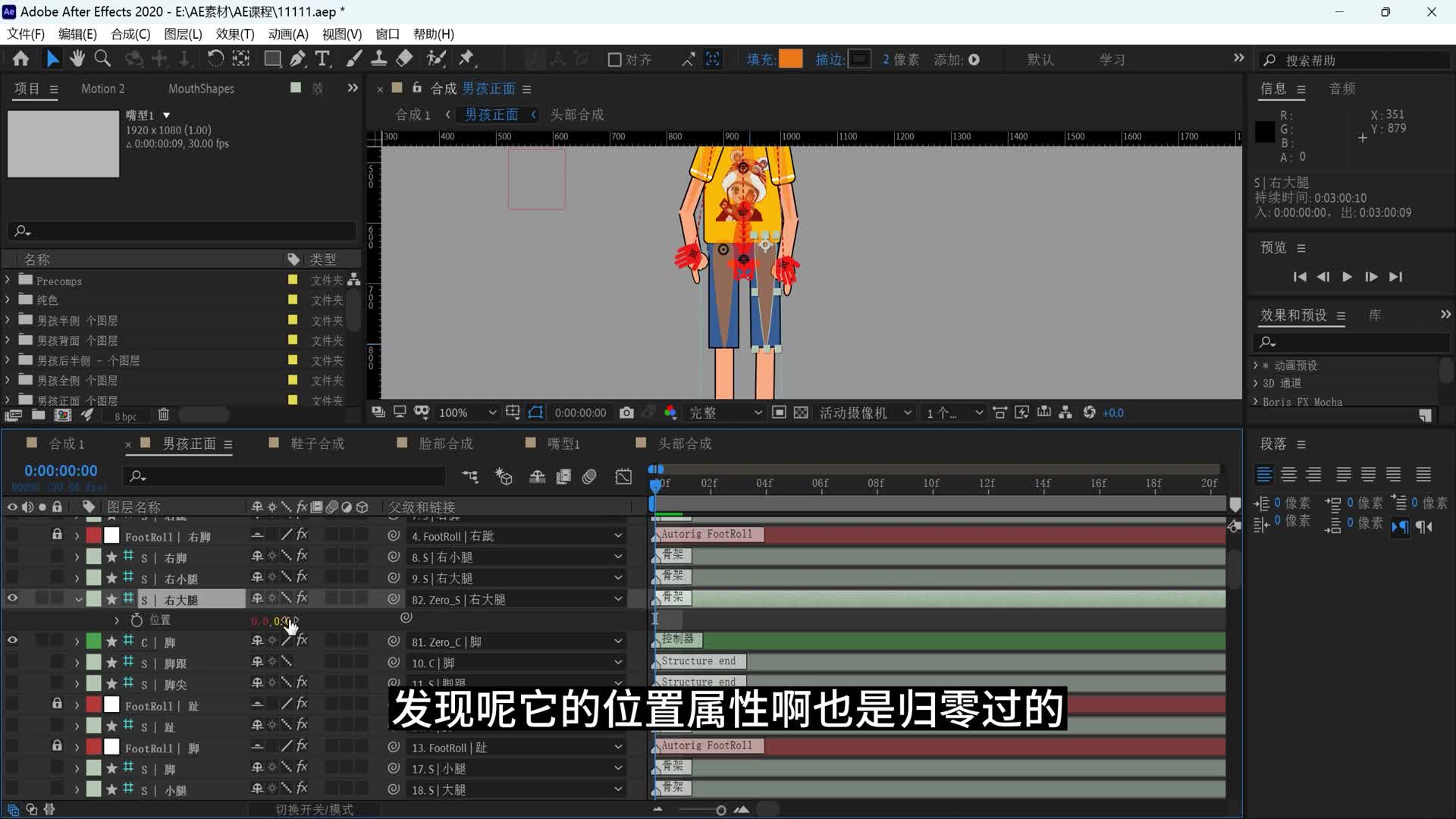Open the viewer zoom 100% dropdown
This screenshot has width=1456, height=819.
tap(467, 413)
